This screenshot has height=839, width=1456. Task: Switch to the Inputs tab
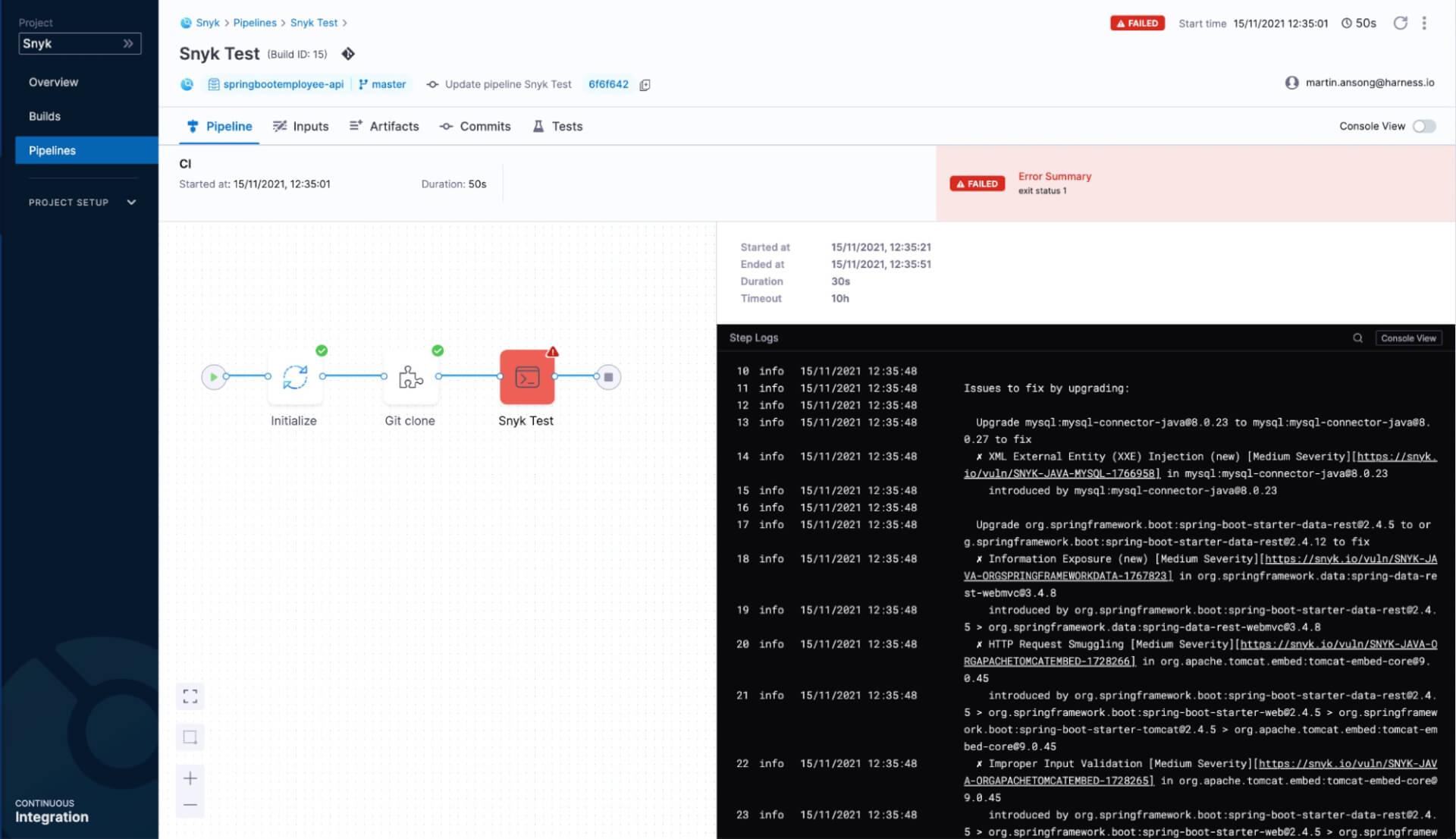tap(301, 126)
